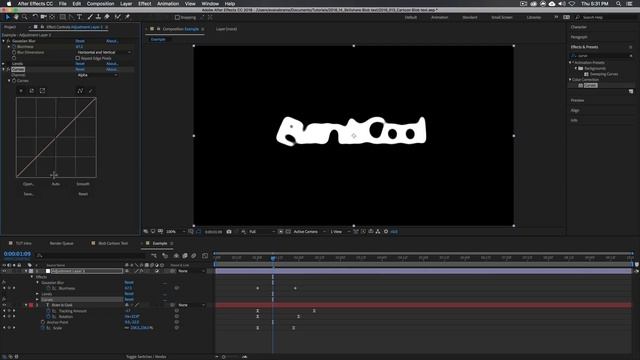Hide the text layer with eye toggle

[4, 305]
